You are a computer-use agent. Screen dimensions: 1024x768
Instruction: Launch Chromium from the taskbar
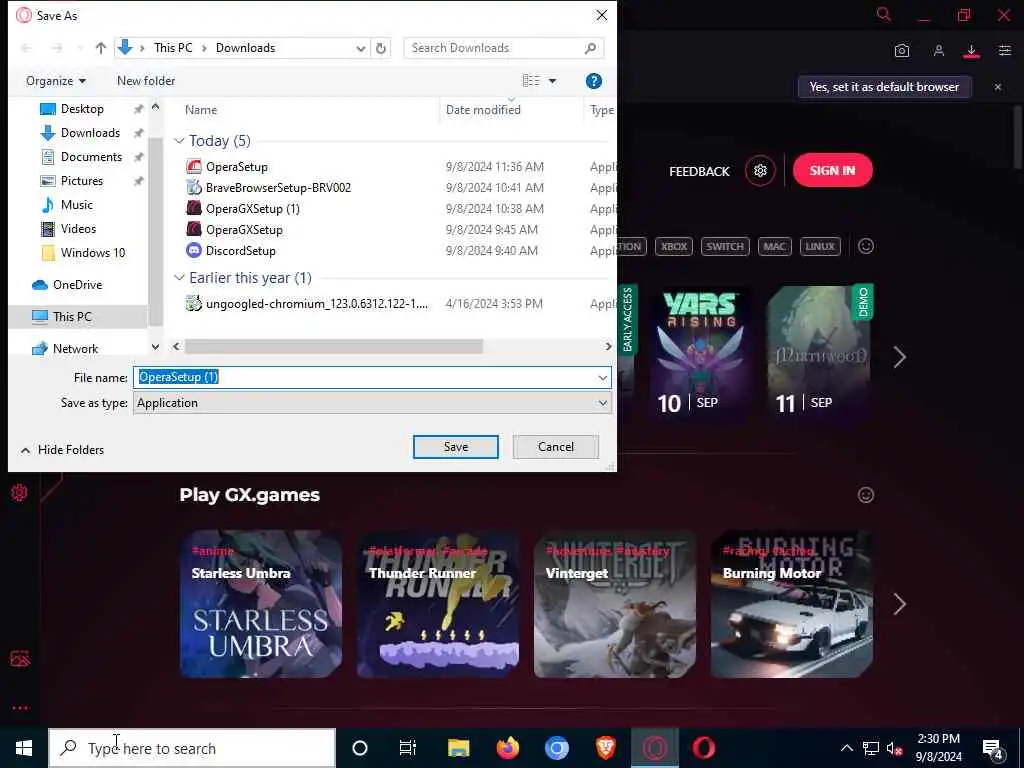556,748
